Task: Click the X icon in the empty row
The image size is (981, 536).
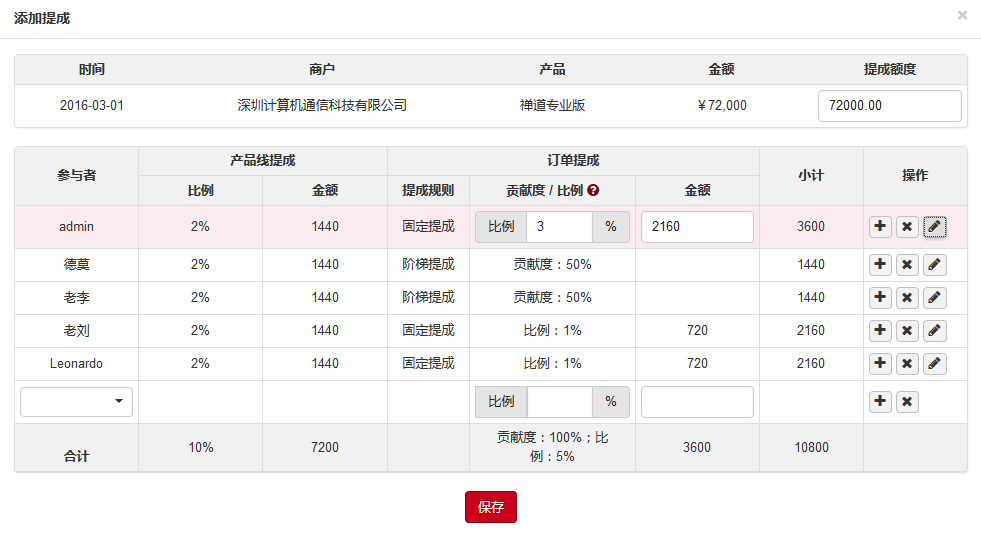Action: 907,402
